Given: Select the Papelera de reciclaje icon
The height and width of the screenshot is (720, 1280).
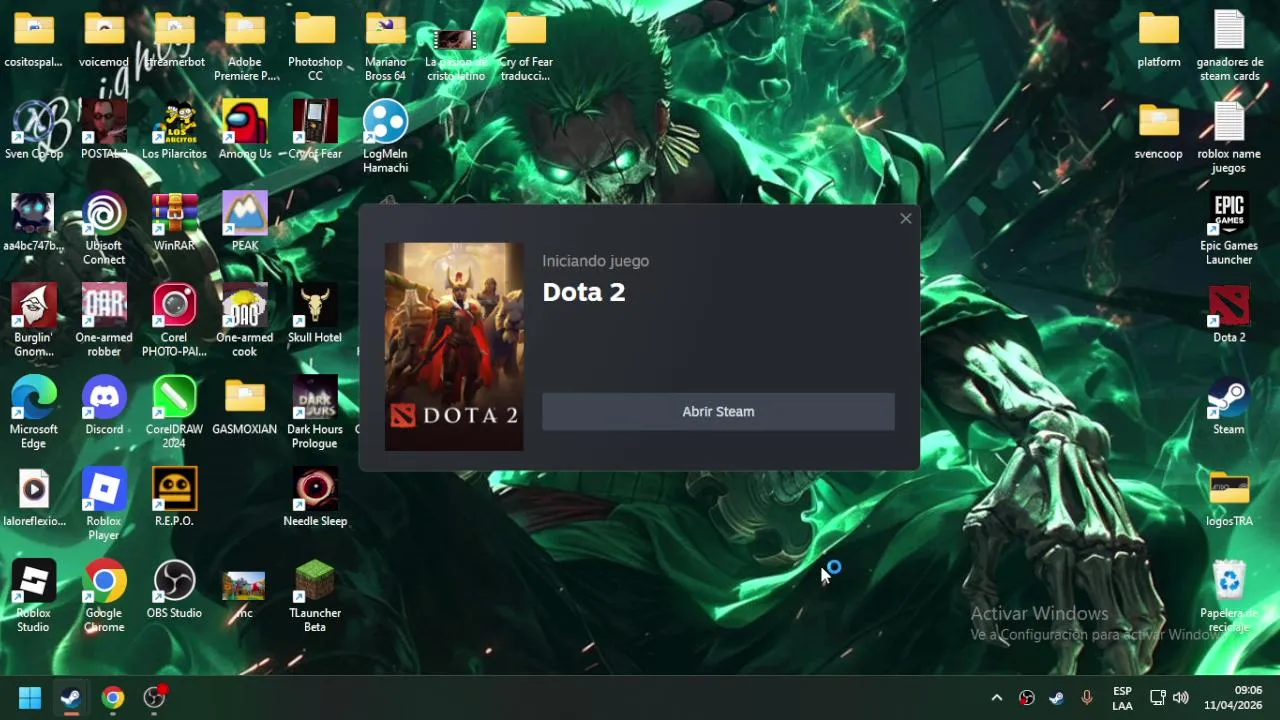Looking at the screenshot, I should (x=1229, y=597).
